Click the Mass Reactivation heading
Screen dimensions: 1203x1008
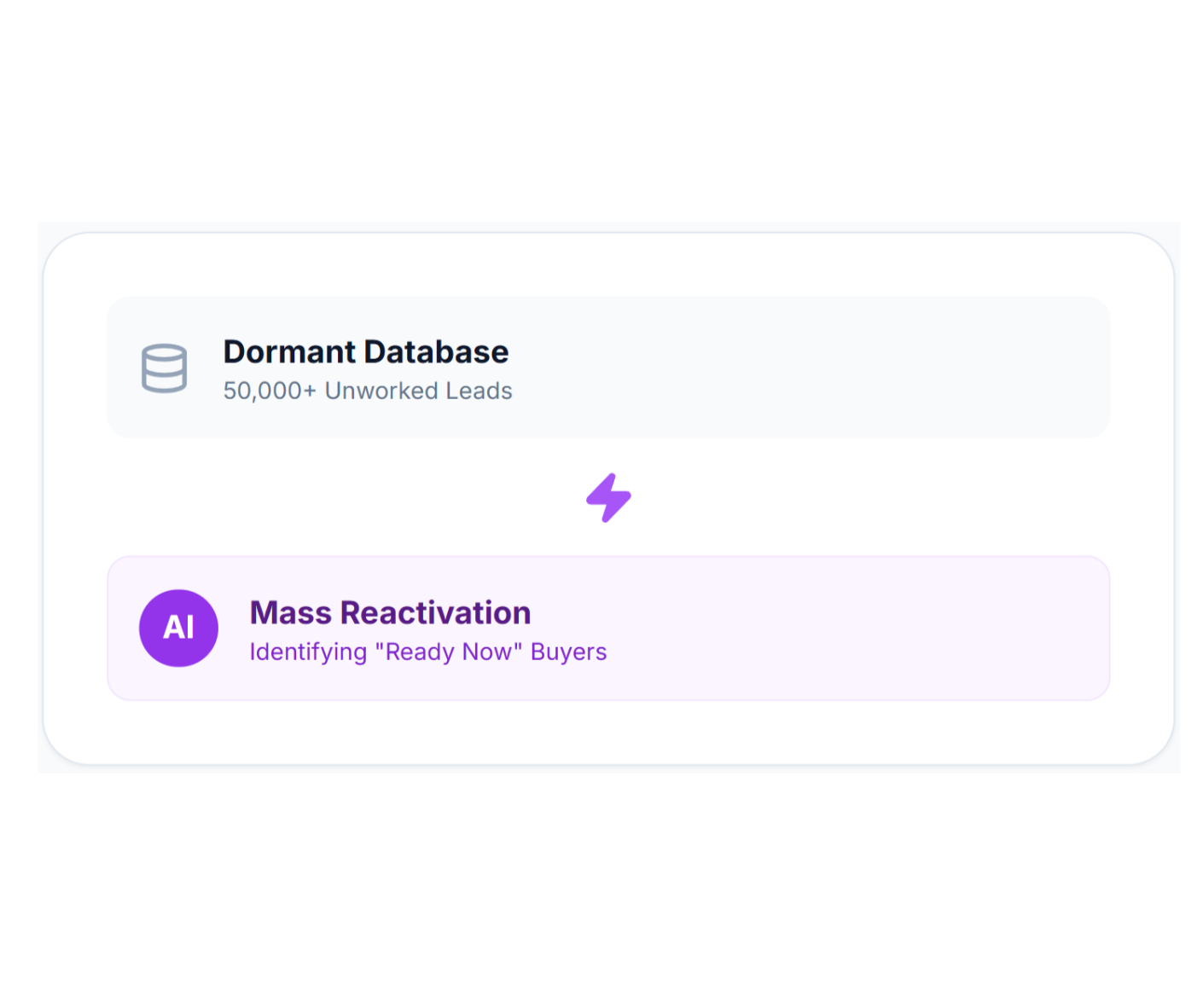coord(390,613)
